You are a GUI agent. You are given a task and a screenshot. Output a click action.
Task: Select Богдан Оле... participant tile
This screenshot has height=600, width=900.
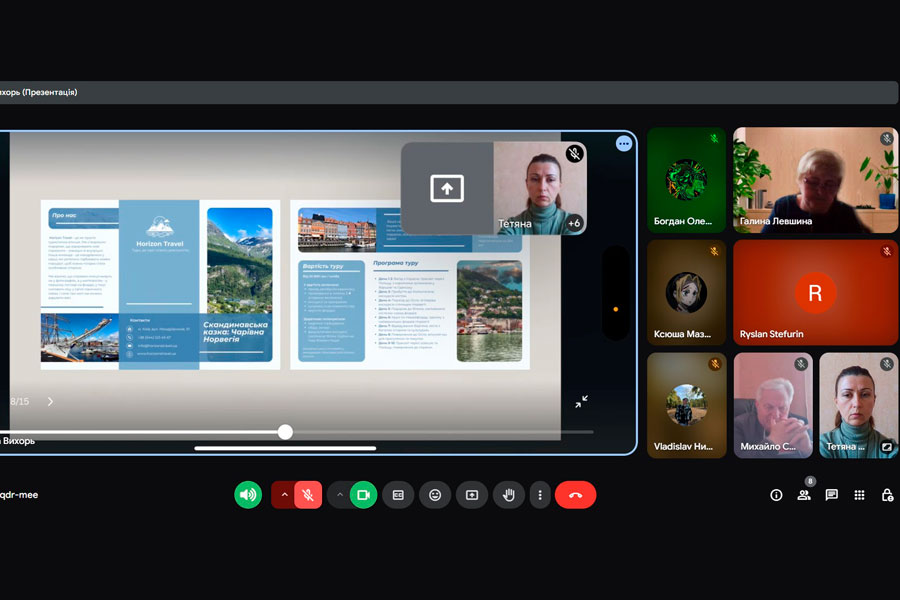[x=686, y=180]
